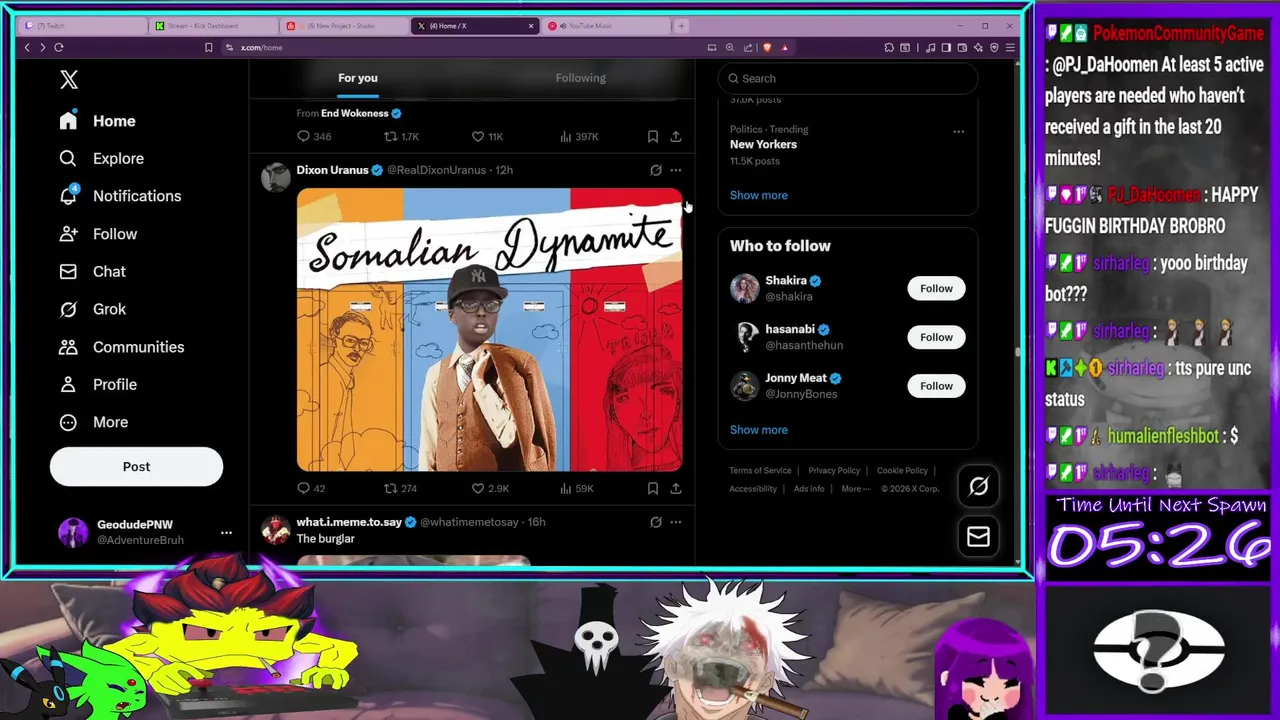
Task: Open the floating Grok button
Action: (978, 486)
